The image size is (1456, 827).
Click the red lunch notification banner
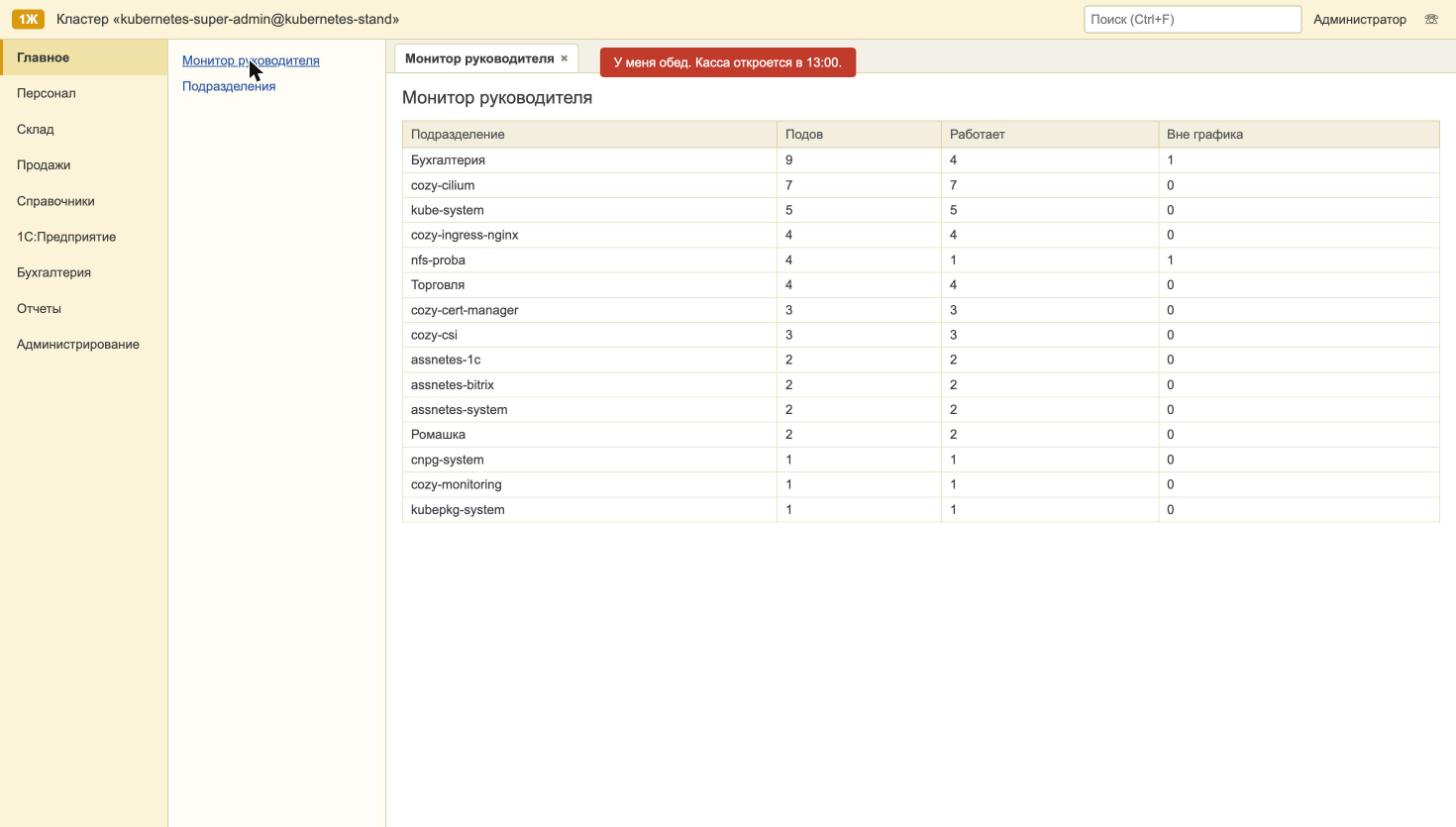coord(728,62)
